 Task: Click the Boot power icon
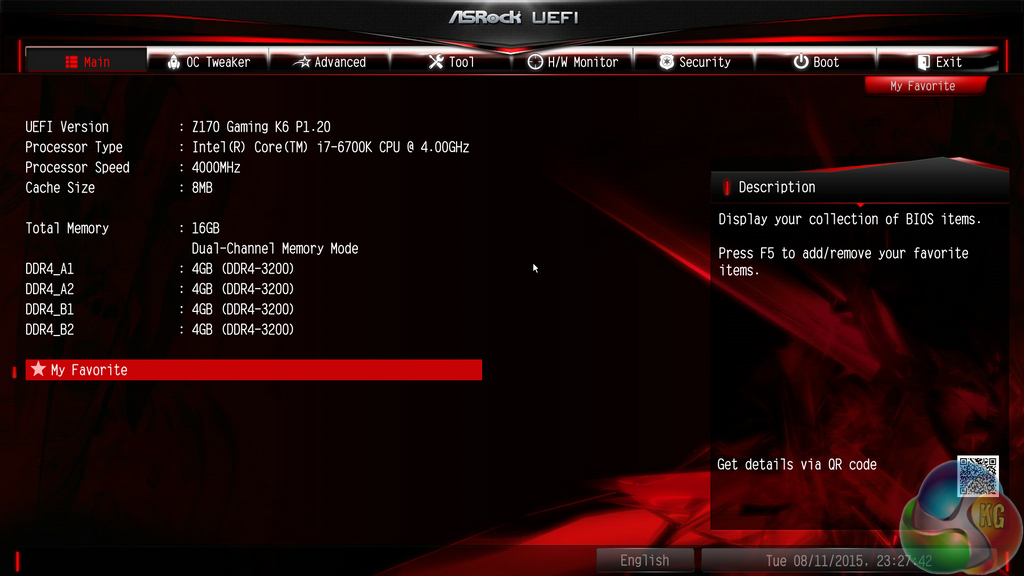(801, 62)
